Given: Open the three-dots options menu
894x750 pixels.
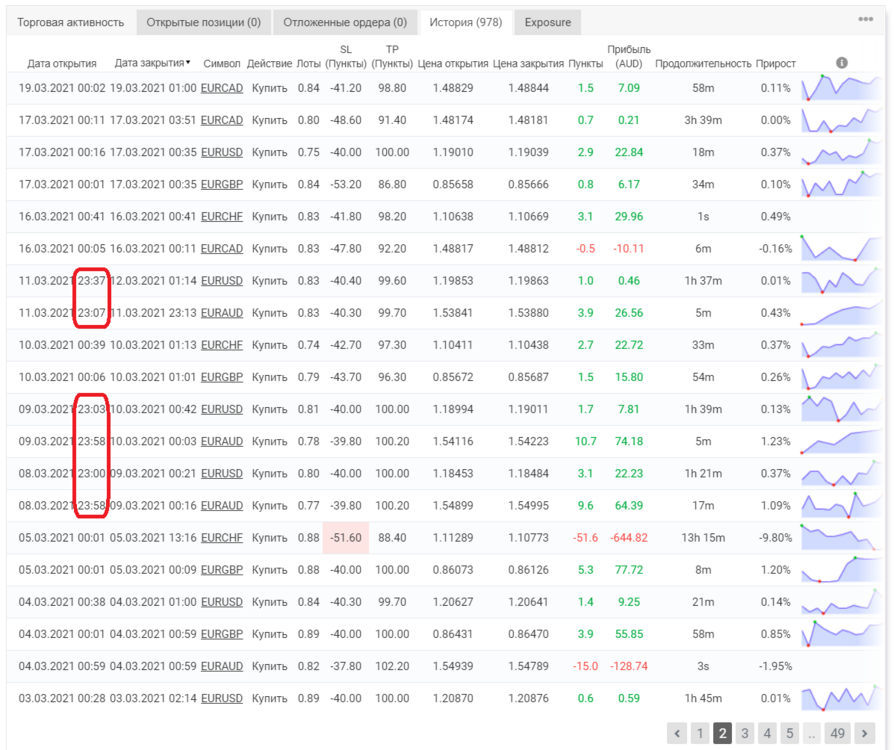Looking at the screenshot, I should tap(865, 19).
